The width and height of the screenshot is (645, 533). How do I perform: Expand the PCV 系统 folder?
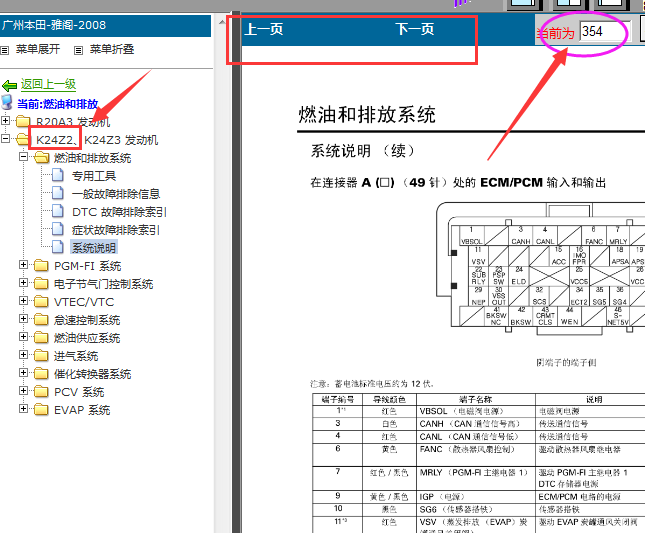pos(23,391)
